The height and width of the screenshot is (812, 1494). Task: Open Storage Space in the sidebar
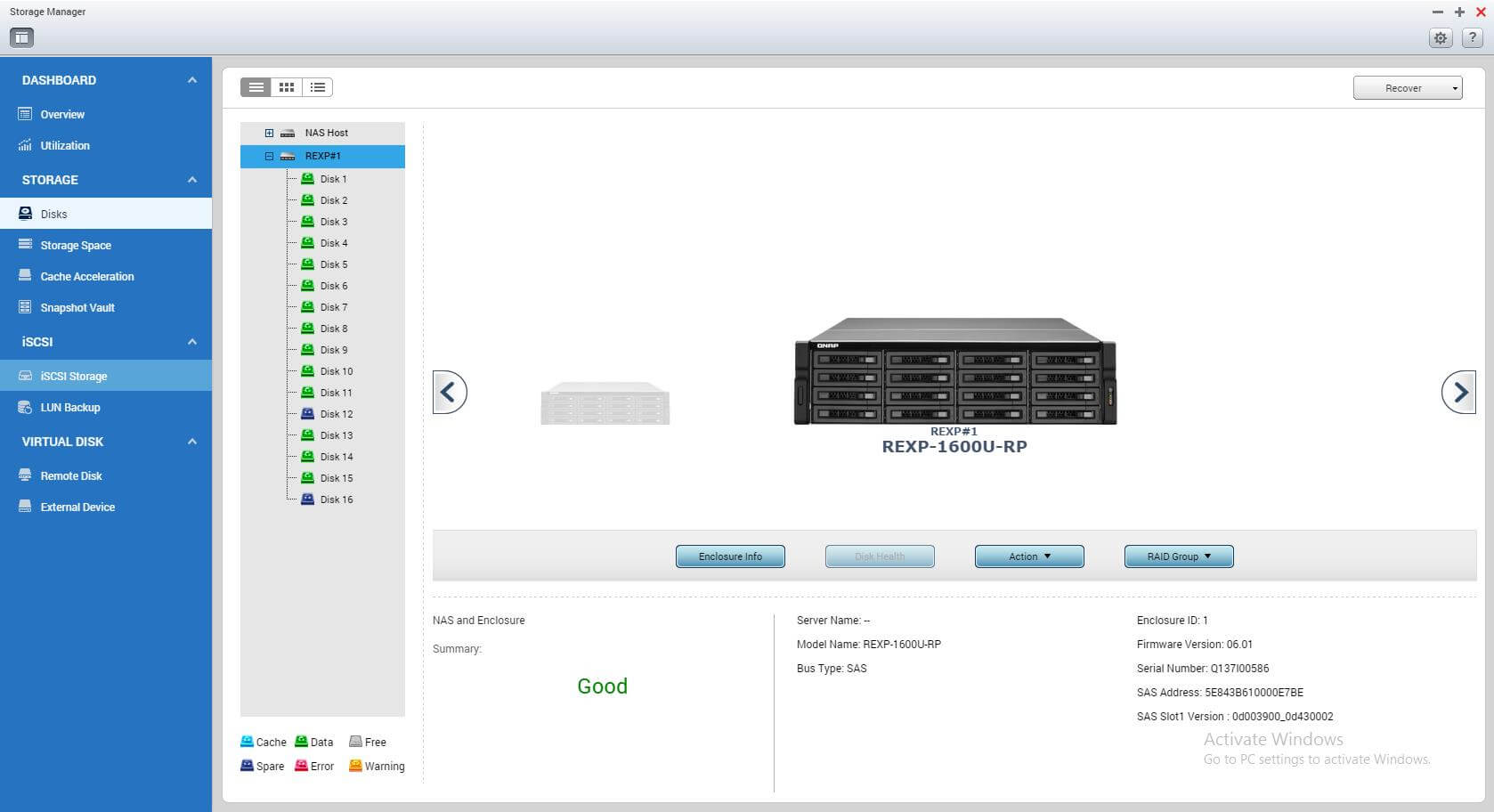pos(106,245)
